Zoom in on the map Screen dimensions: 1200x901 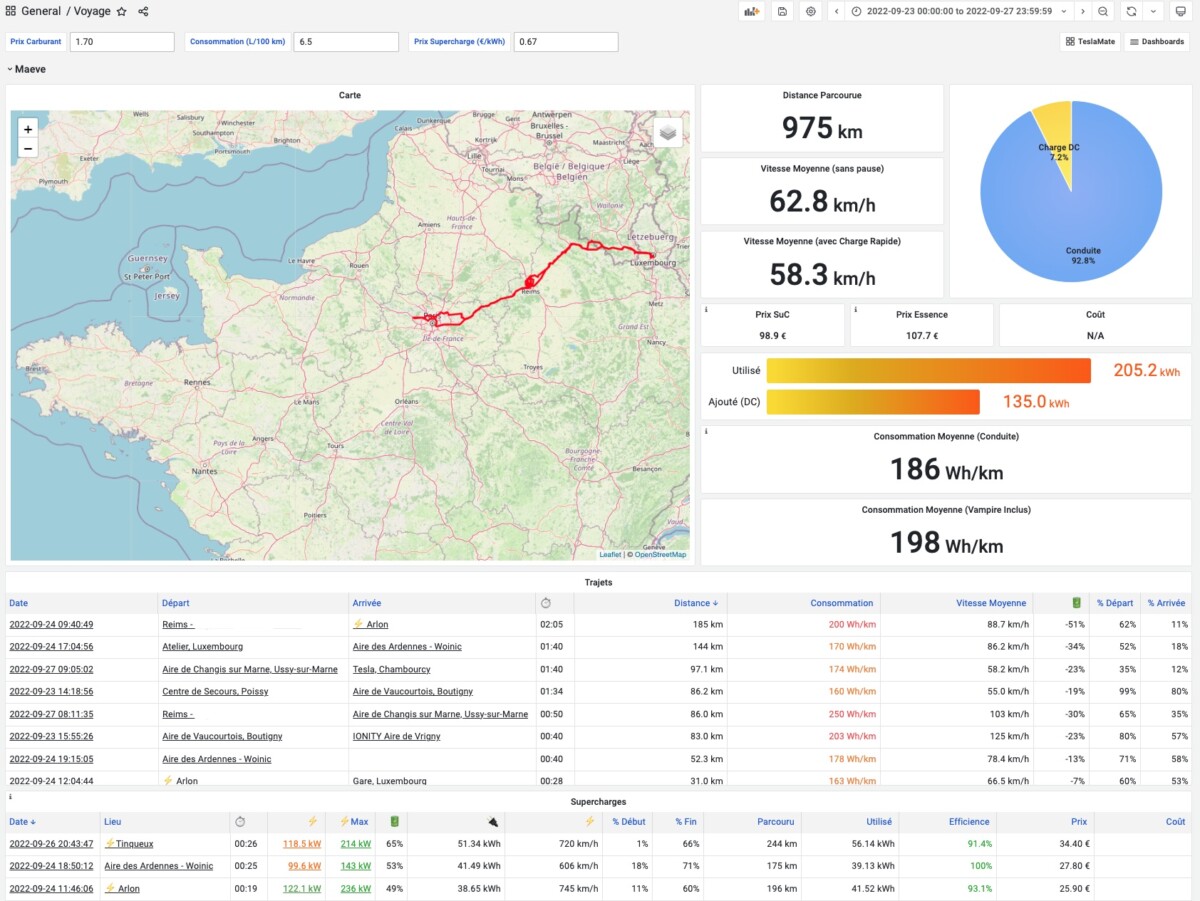(28, 129)
